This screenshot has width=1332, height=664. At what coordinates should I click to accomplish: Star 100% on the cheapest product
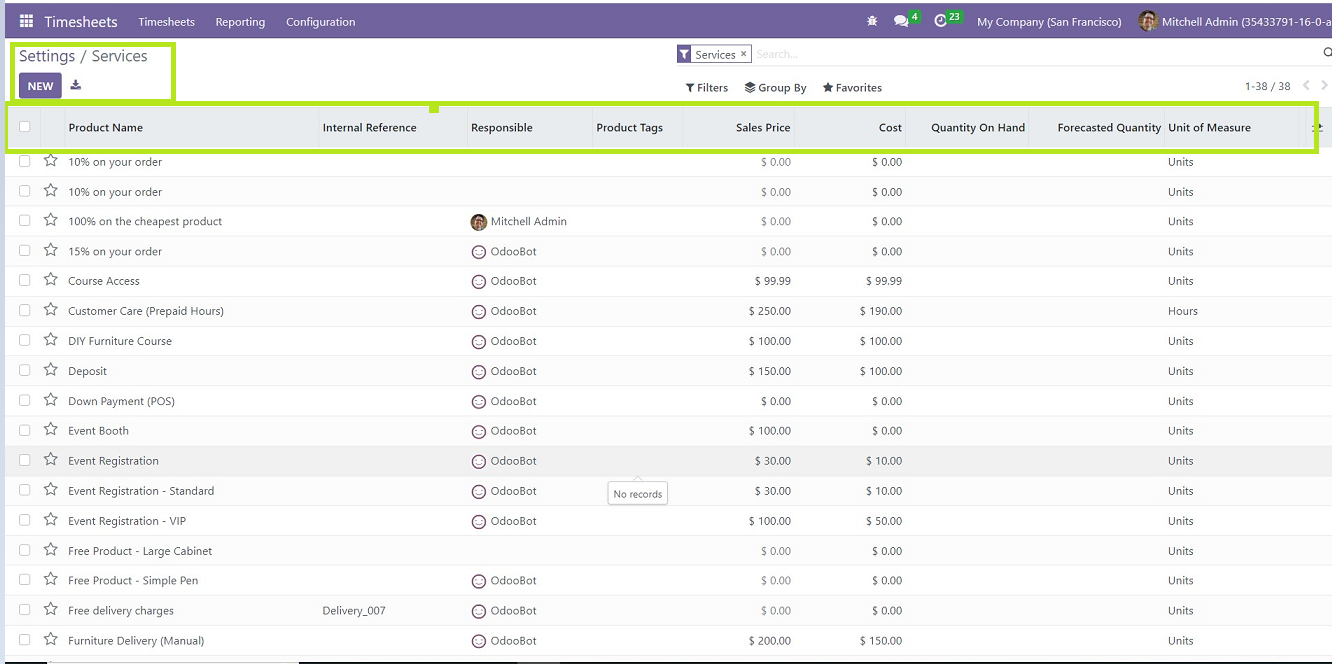tap(50, 220)
